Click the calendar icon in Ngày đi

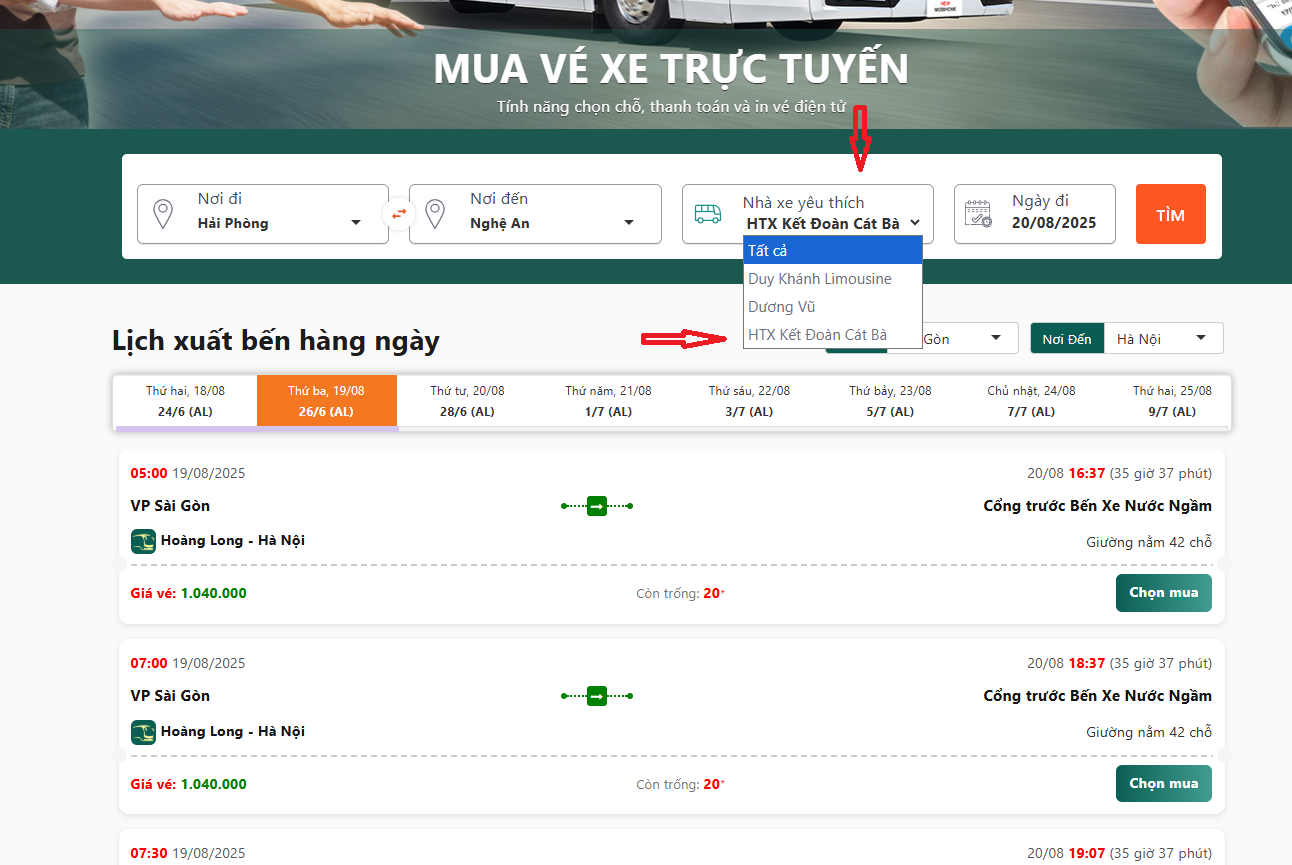[978, 214]
